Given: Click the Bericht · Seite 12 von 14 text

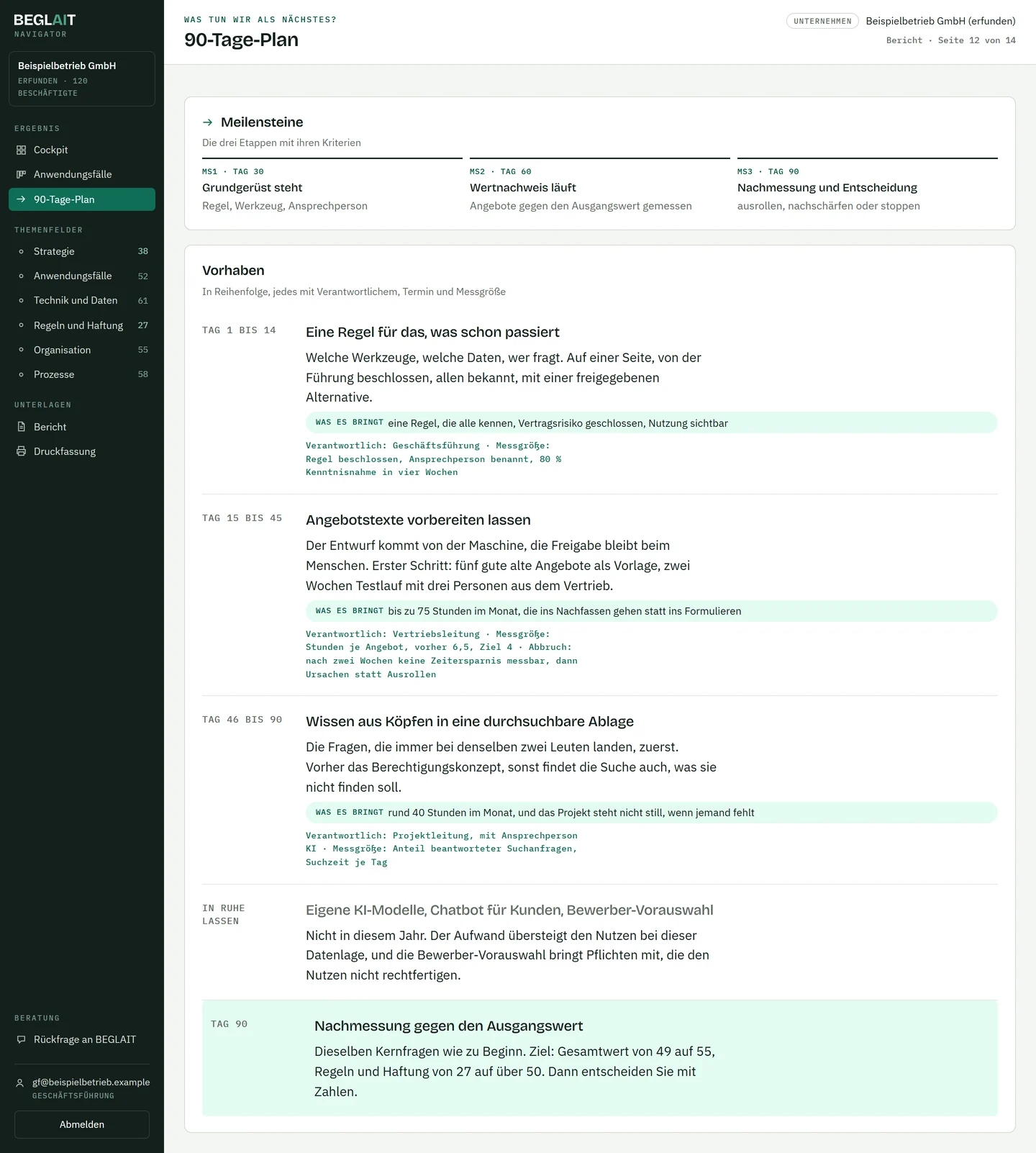Looking at the screenshot, I should coord(951,40).
